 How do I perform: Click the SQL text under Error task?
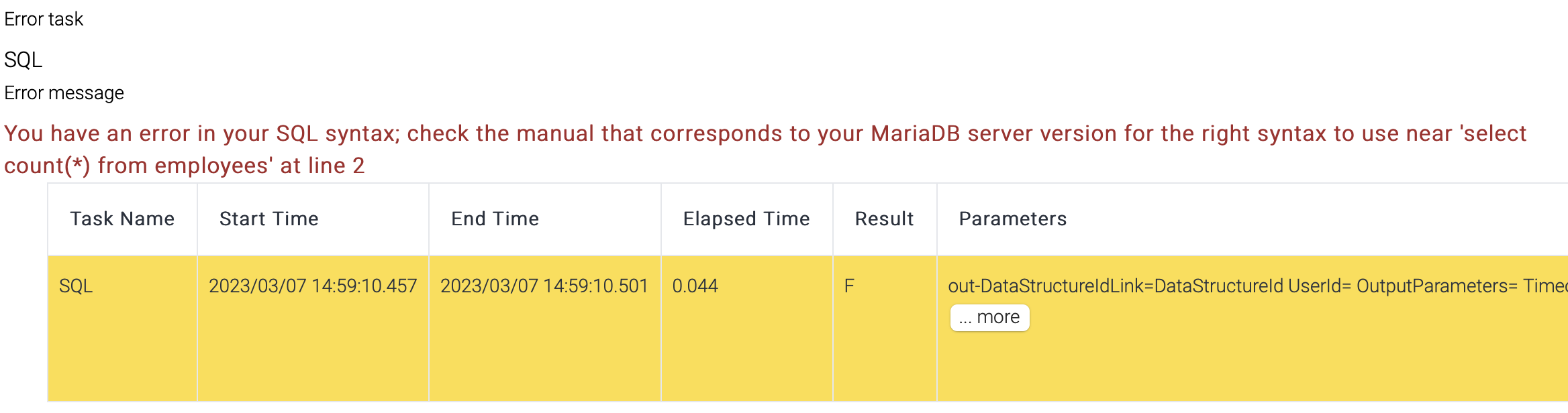tap(23, 60)
